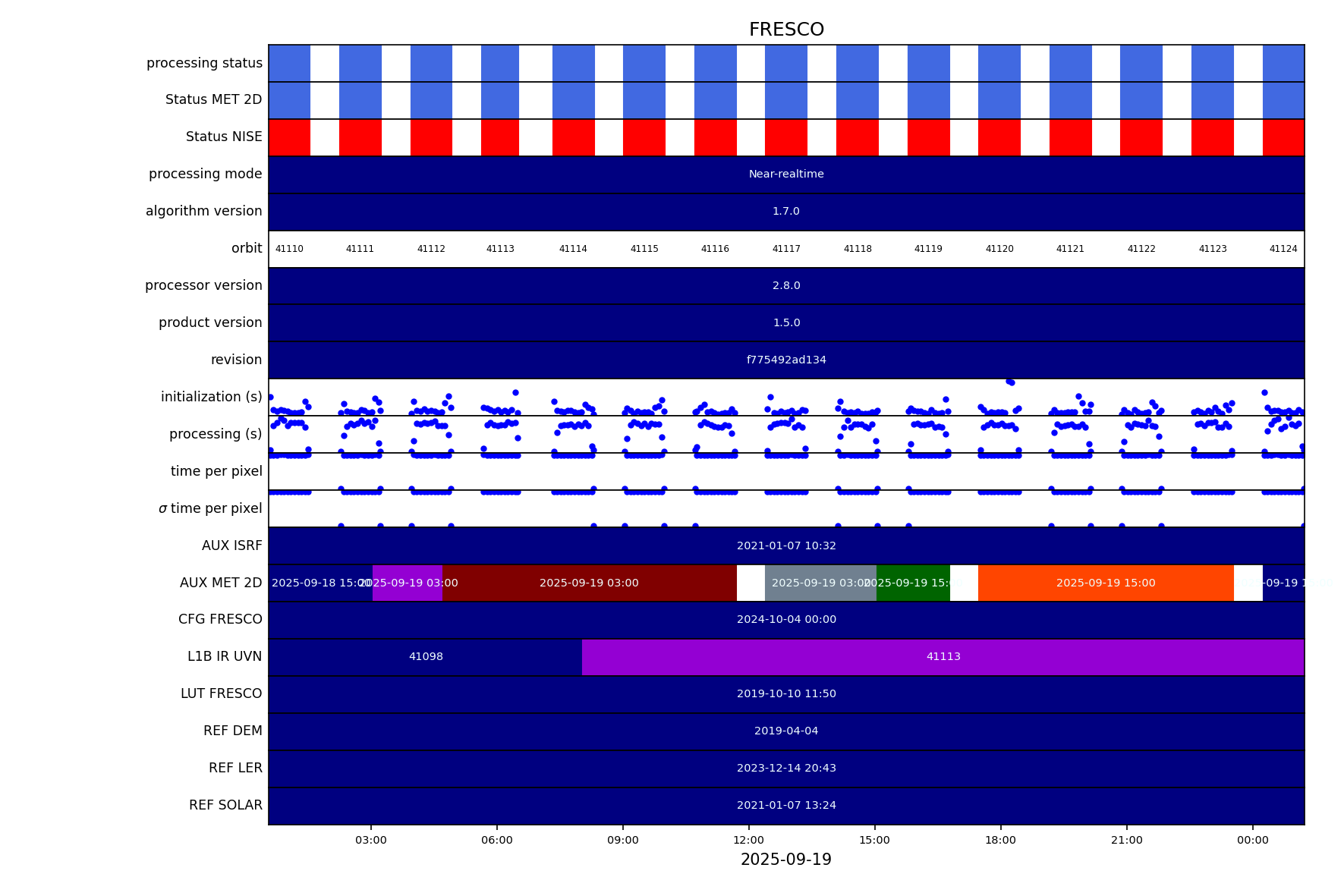Click the Near-realtime processing mode bar

click(x=786, y=174)
